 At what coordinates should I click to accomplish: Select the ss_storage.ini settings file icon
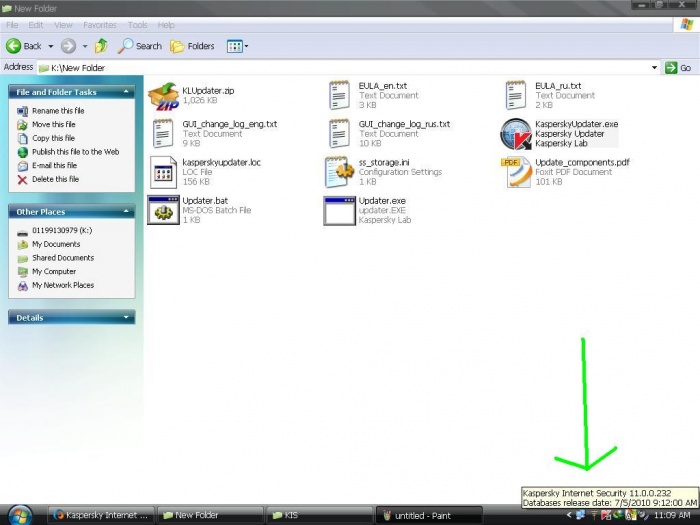pyautogui.click(x=339, y=172)
